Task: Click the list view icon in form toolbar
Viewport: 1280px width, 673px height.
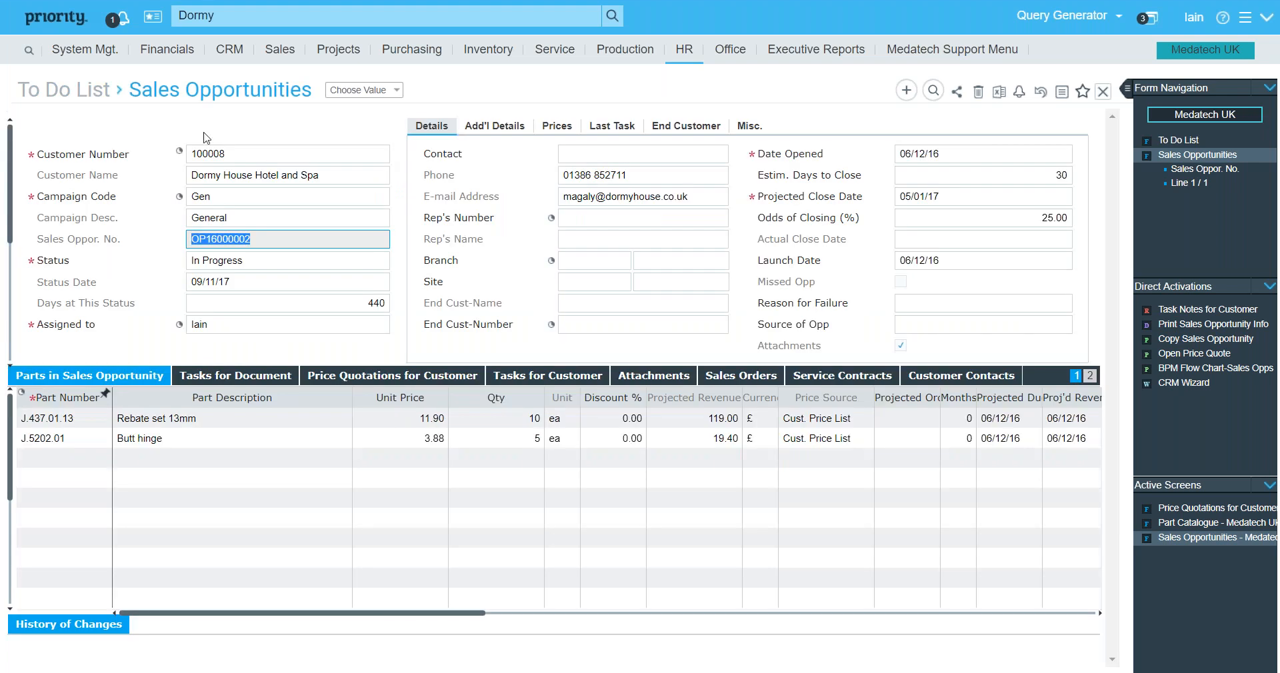Action: 1062,92
